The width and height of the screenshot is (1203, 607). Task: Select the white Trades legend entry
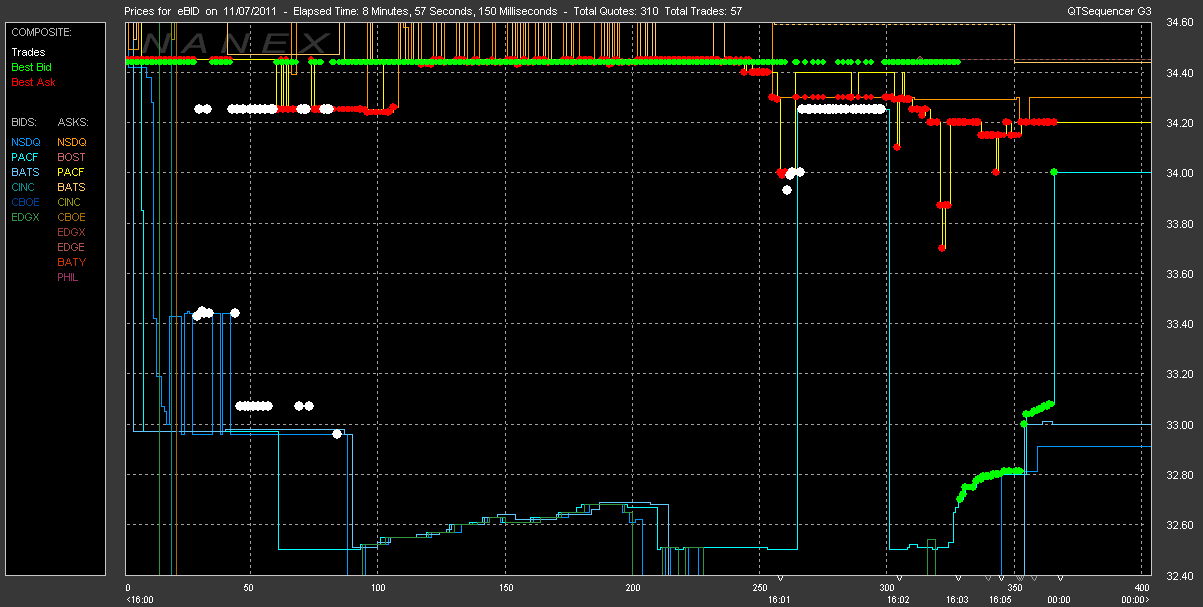pyautogui.click(x=27, y=52)
